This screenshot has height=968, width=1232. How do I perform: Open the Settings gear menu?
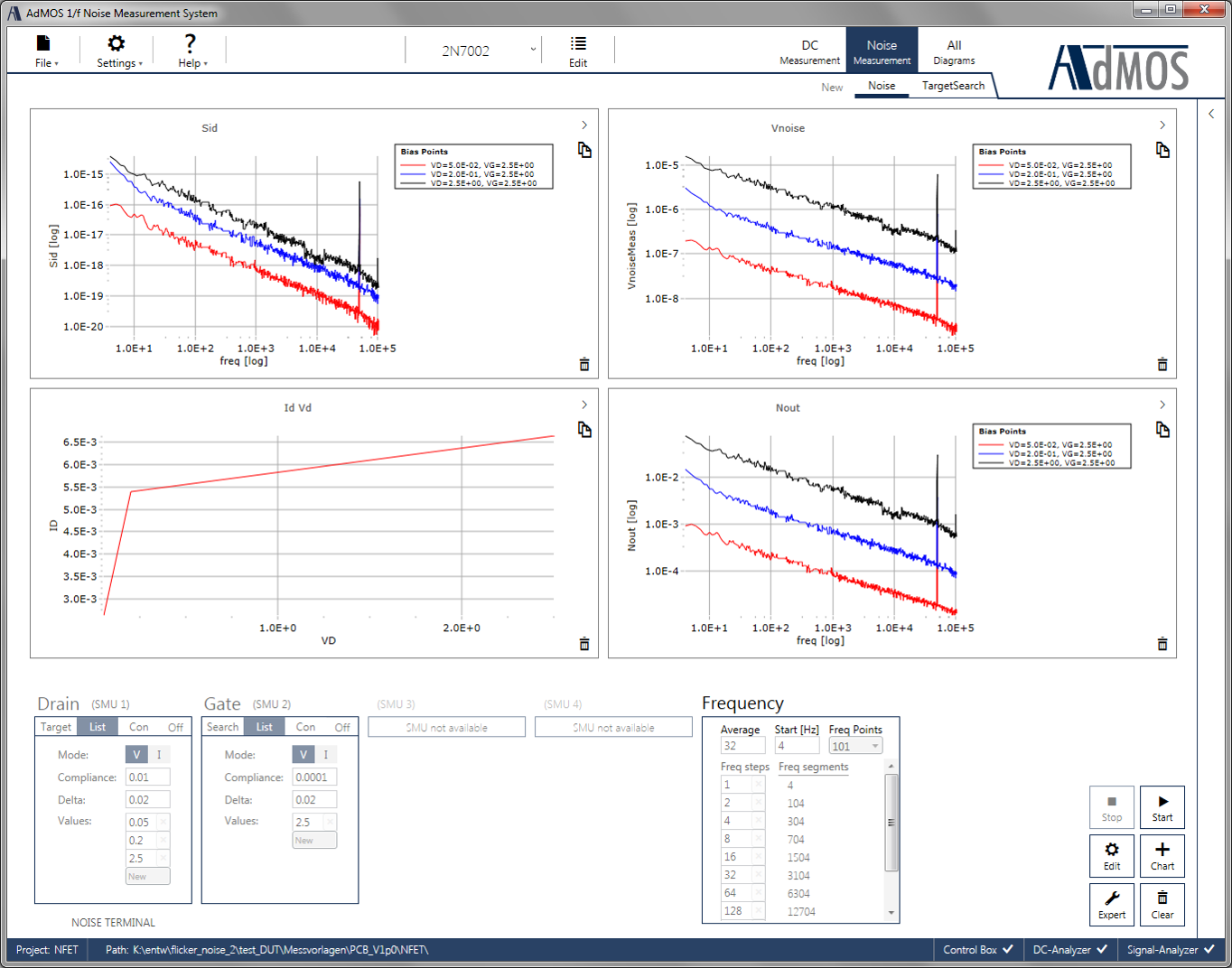click(118, 51)
